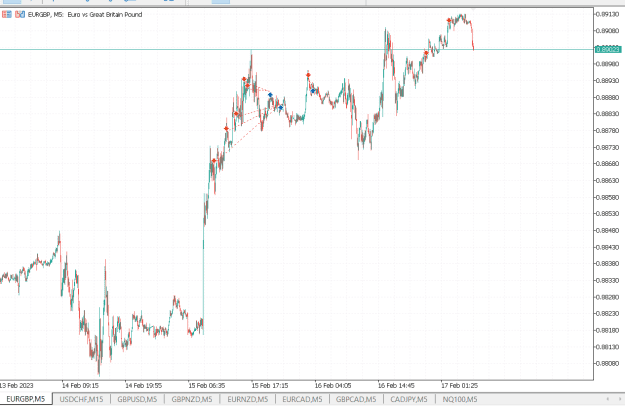The image size is (625, 406).
Task: Click the 0.88680 price scale label
Action: 609,164
